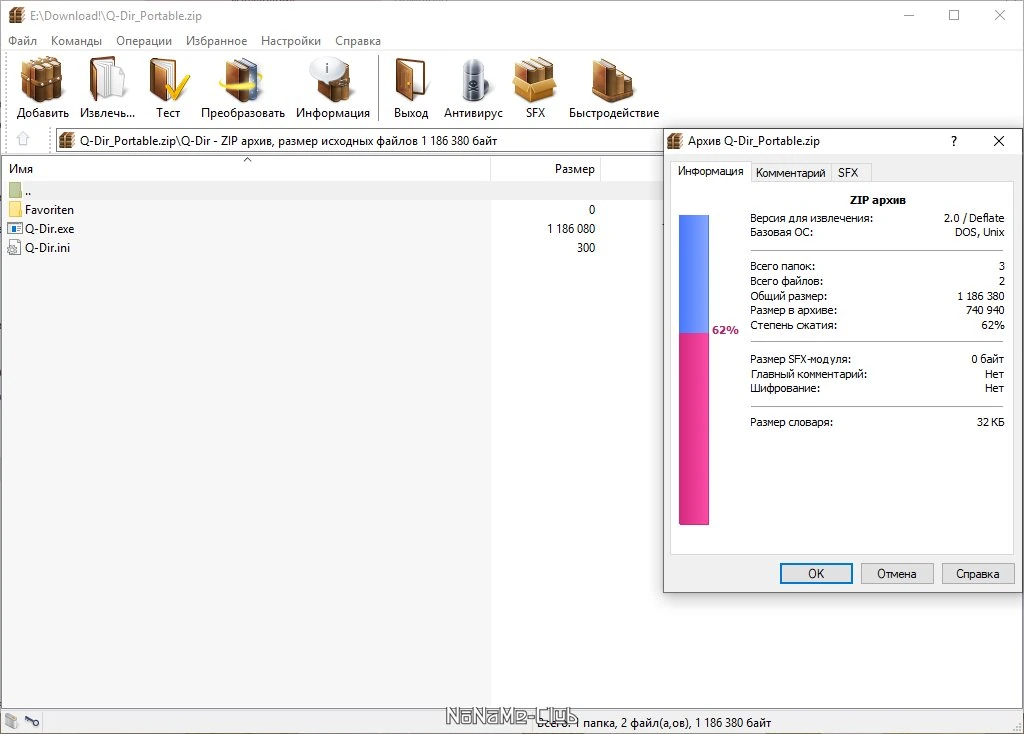
Task: Click the Информация toolbar icon
Action: (x=332, y=80)
